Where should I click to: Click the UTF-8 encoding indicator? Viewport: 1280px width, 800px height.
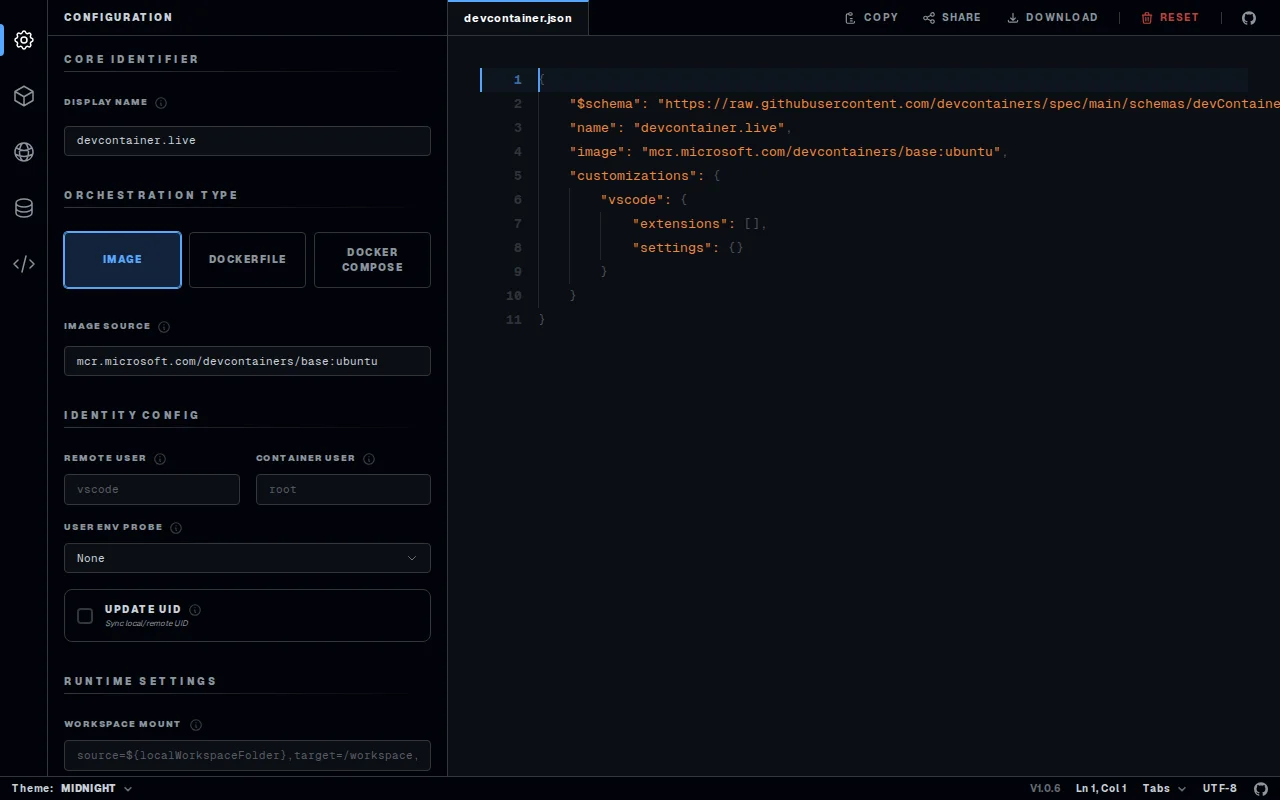(1220, 788)
